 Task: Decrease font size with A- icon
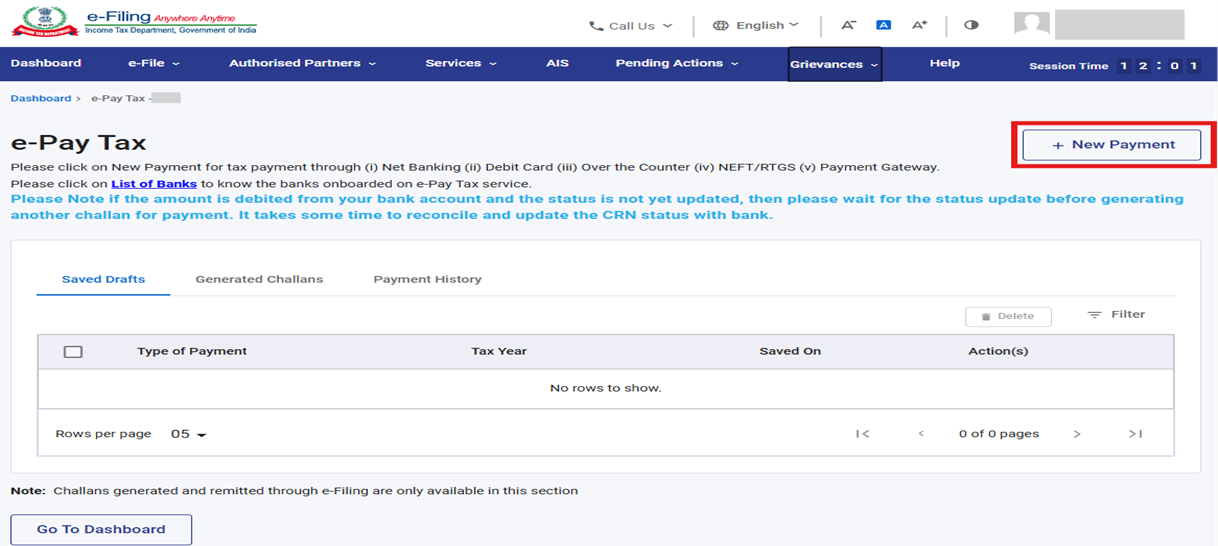click(848, 25)
